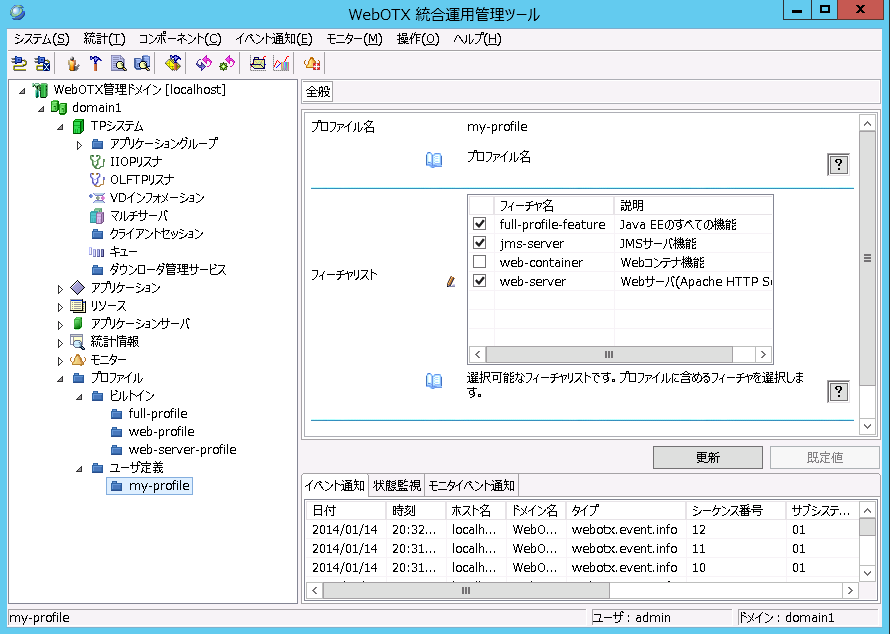Select the hammer configuration tool icon
The image size is (890, 634).
coord(94,62)
